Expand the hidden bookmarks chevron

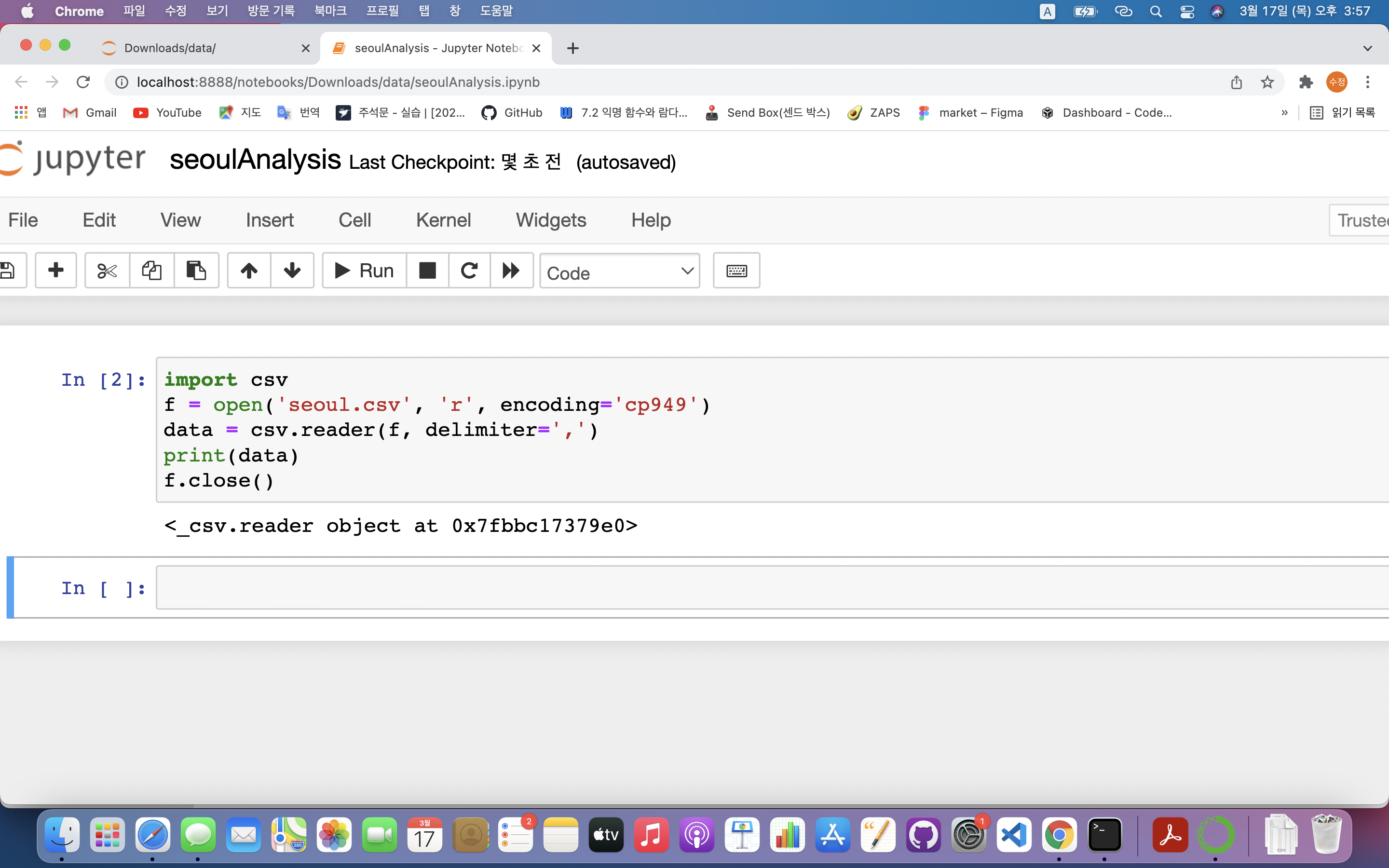coord(1284,112)
